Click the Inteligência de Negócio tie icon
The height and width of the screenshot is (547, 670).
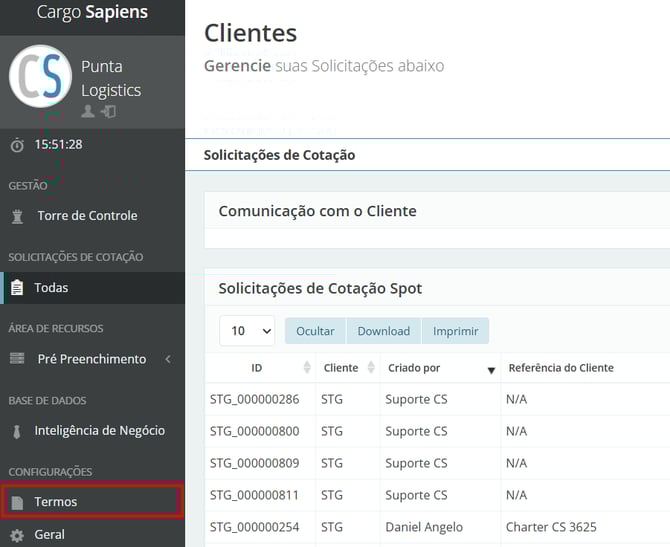point(17,431)
